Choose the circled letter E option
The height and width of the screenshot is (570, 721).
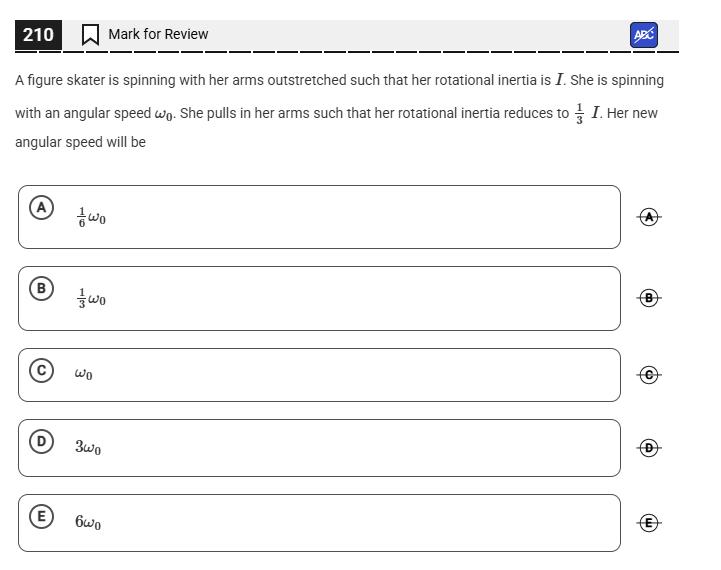pos(41,516)
